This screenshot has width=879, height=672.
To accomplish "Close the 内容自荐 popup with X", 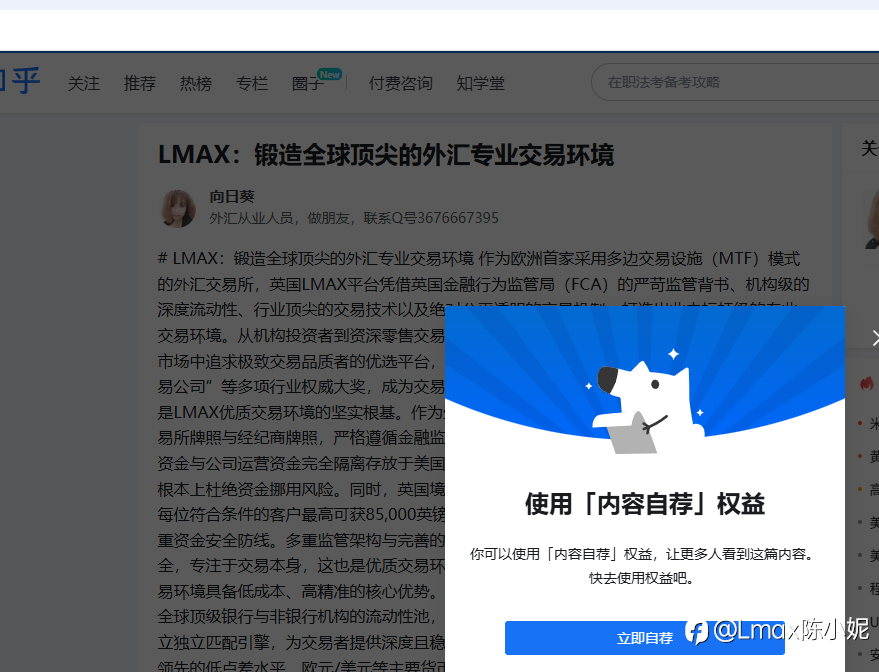I will pyautogui.click(x=875, y=338).
